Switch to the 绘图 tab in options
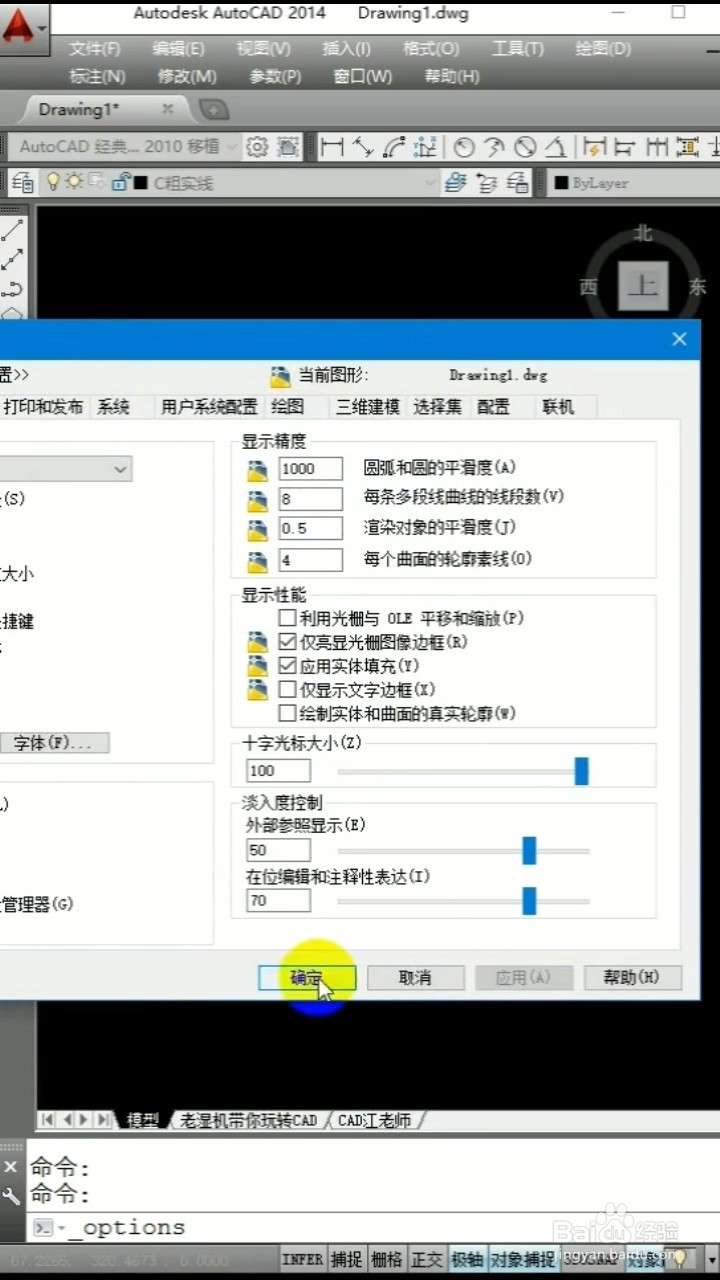Viewport: 720px width, 1280px height. [287, 406]
